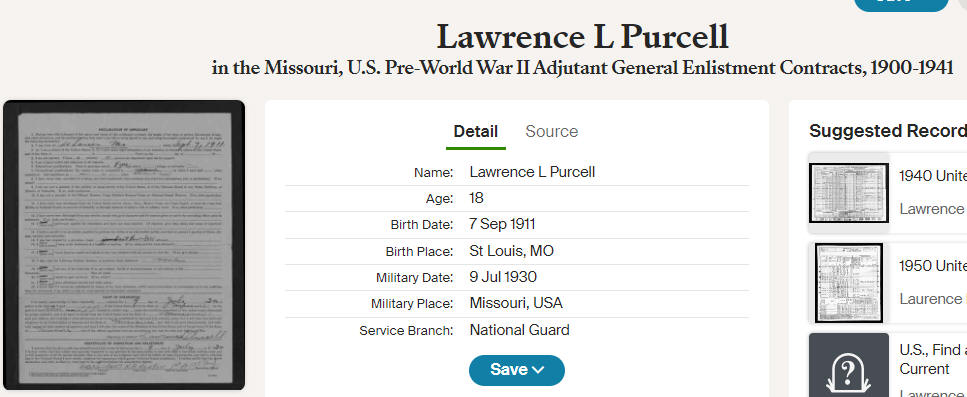This screenshot has height=397, width=967.
Task: Click the Birth Place value St Louis, MO
Action: pos(511,251)
